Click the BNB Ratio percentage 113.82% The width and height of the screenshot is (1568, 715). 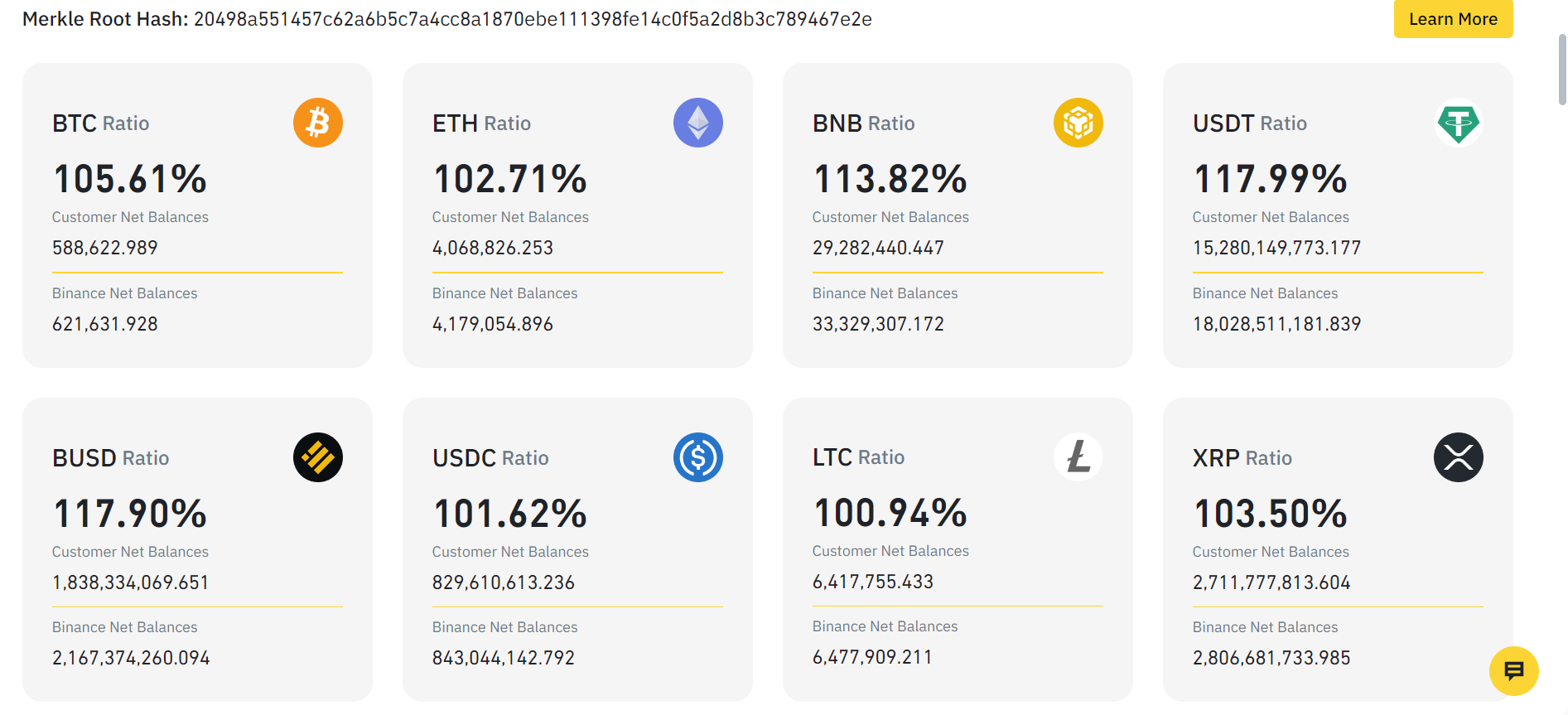point(889,177)
